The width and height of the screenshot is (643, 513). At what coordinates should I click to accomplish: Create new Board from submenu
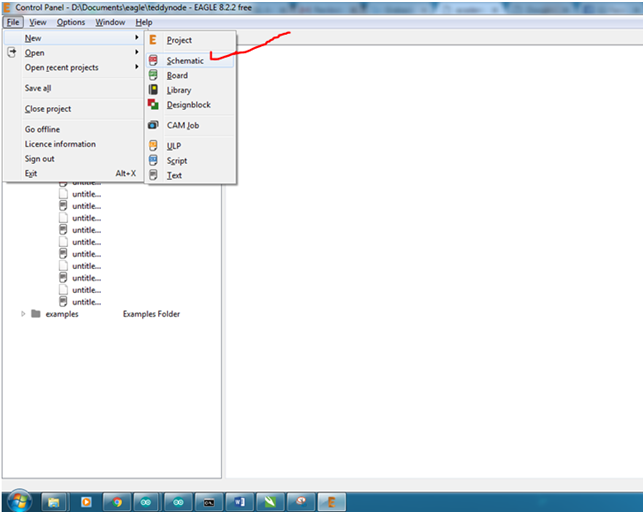[x=191, y=75]
